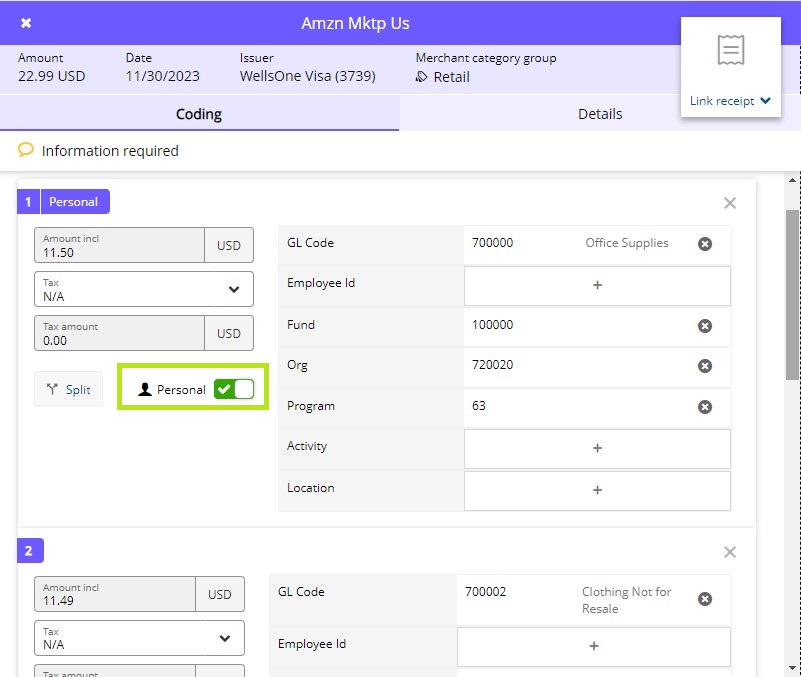Screen dimensions: 801x677
Task: Delete split line 2 with X icon
Action: tap(730, 552)
